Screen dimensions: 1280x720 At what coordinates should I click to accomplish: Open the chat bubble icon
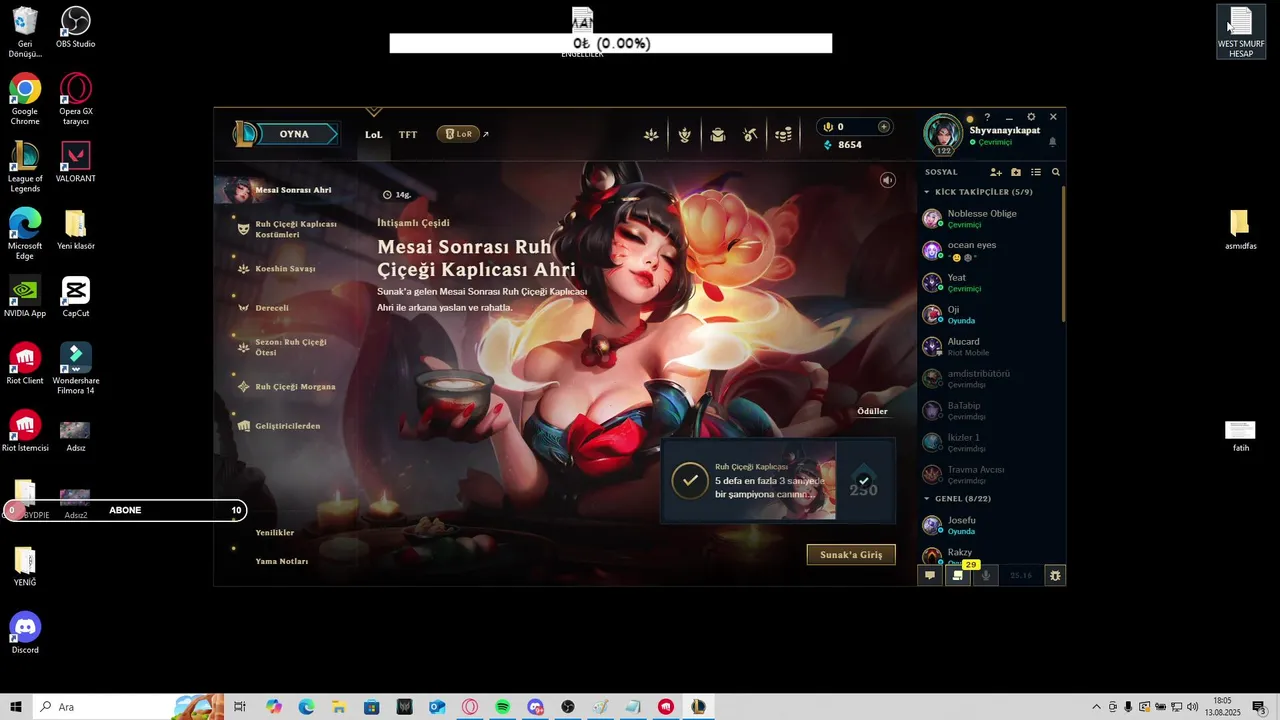(930, 575)
